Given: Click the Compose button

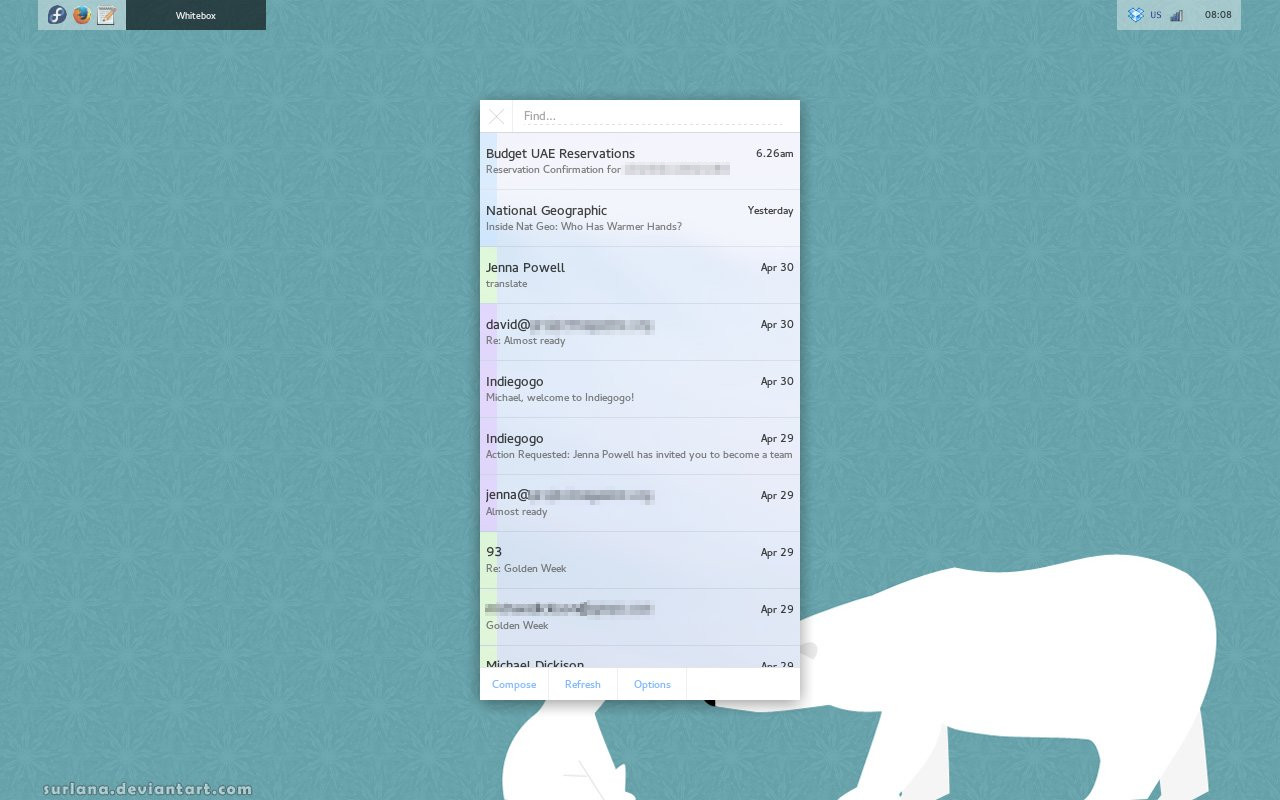Looking at the screenshot, I should click(514, 684).
